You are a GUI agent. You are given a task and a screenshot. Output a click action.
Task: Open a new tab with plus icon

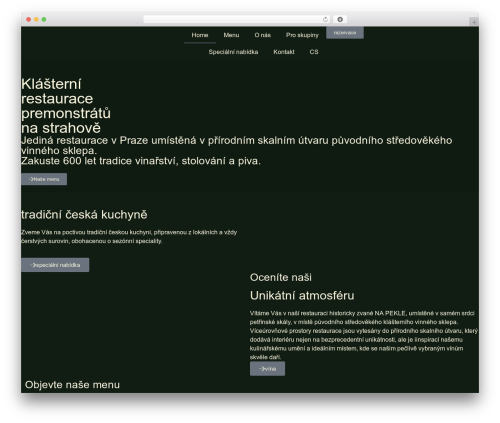point(474,22)
